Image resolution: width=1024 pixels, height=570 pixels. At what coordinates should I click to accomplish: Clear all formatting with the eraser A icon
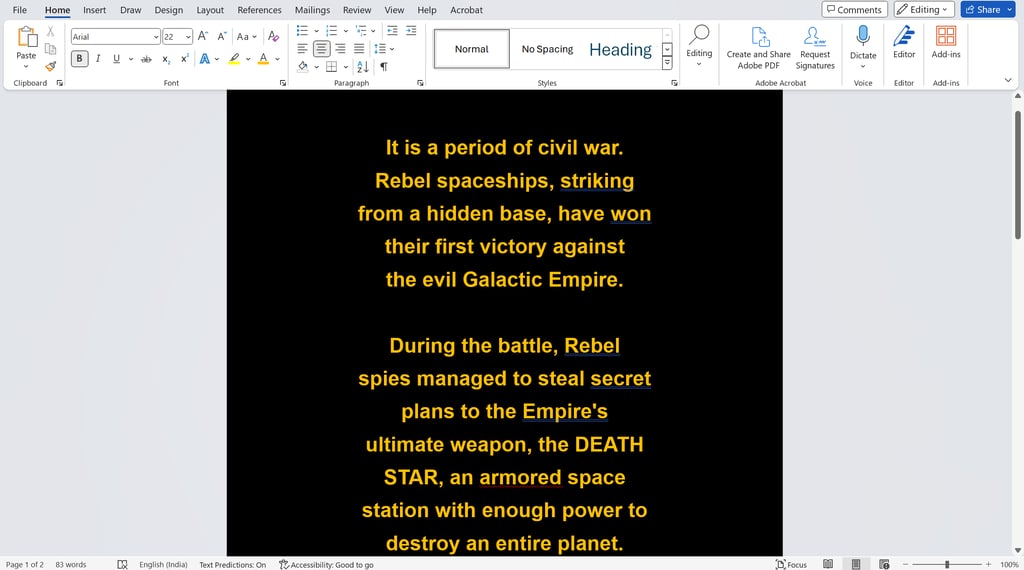coord(274,37)
